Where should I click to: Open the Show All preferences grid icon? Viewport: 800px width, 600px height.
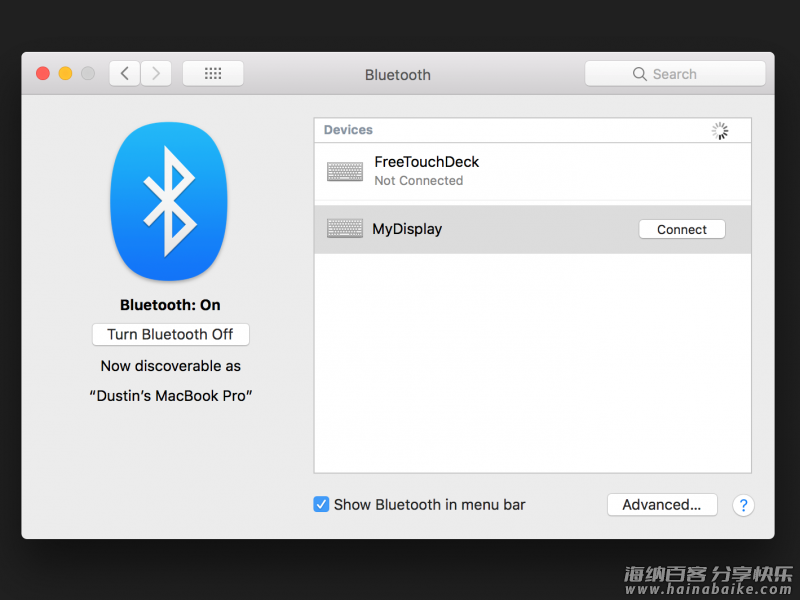click(x=213, y=74)
